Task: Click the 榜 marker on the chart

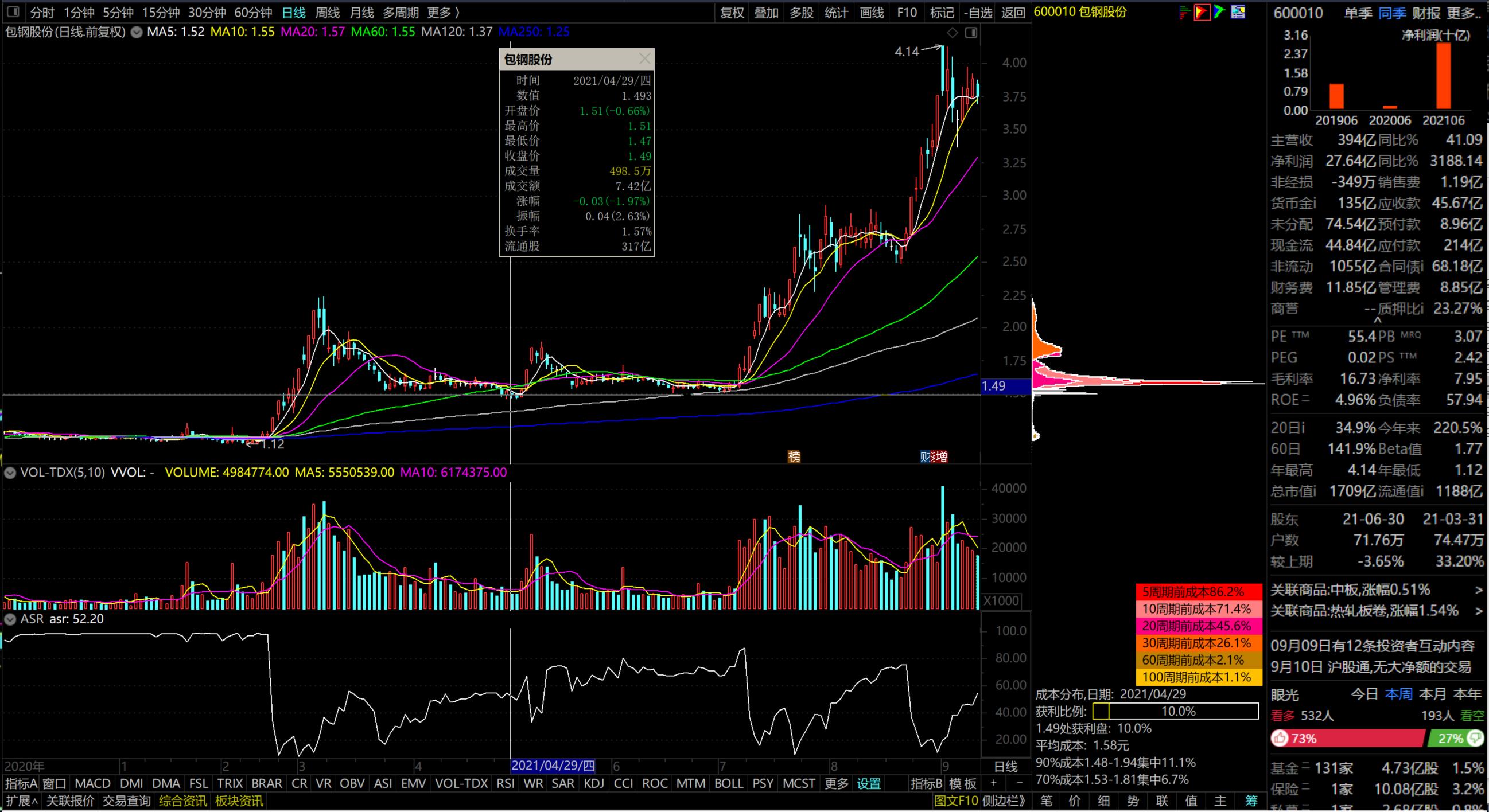Action: coord(794,457)
